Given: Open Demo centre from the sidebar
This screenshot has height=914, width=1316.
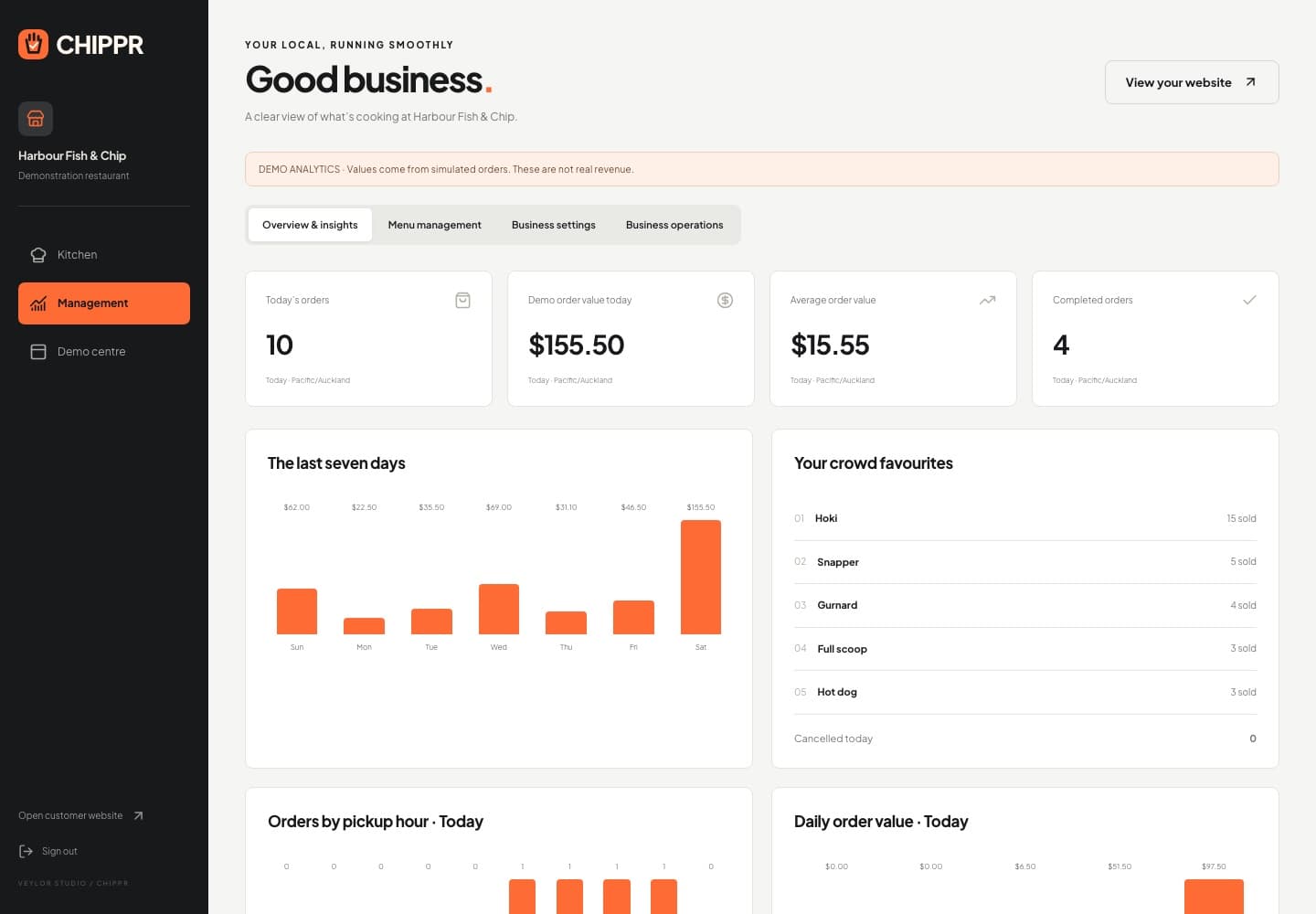Looking at the screenshot, I should coord(104,352).
